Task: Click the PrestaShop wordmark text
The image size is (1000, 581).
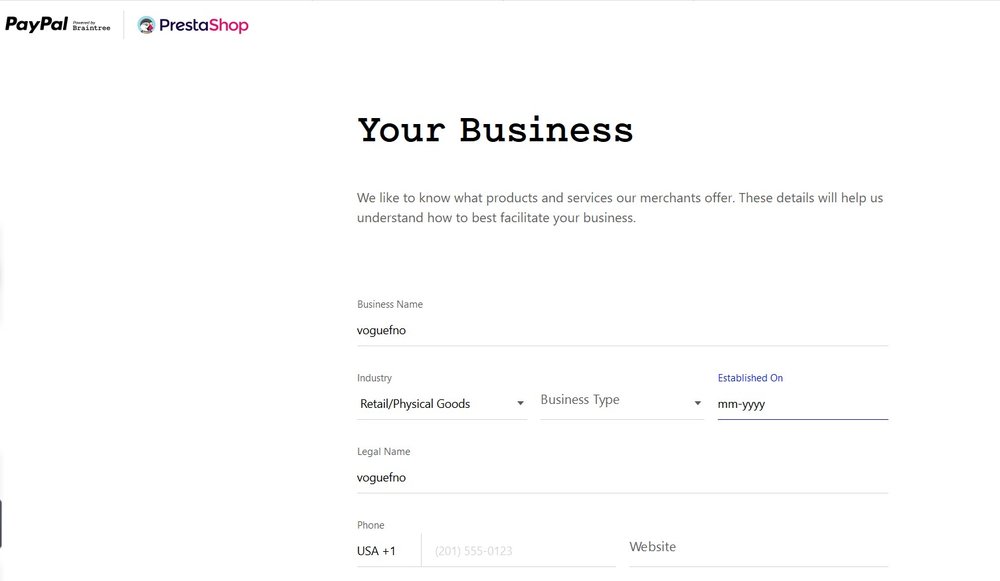Action: click(x=204, y=26)
